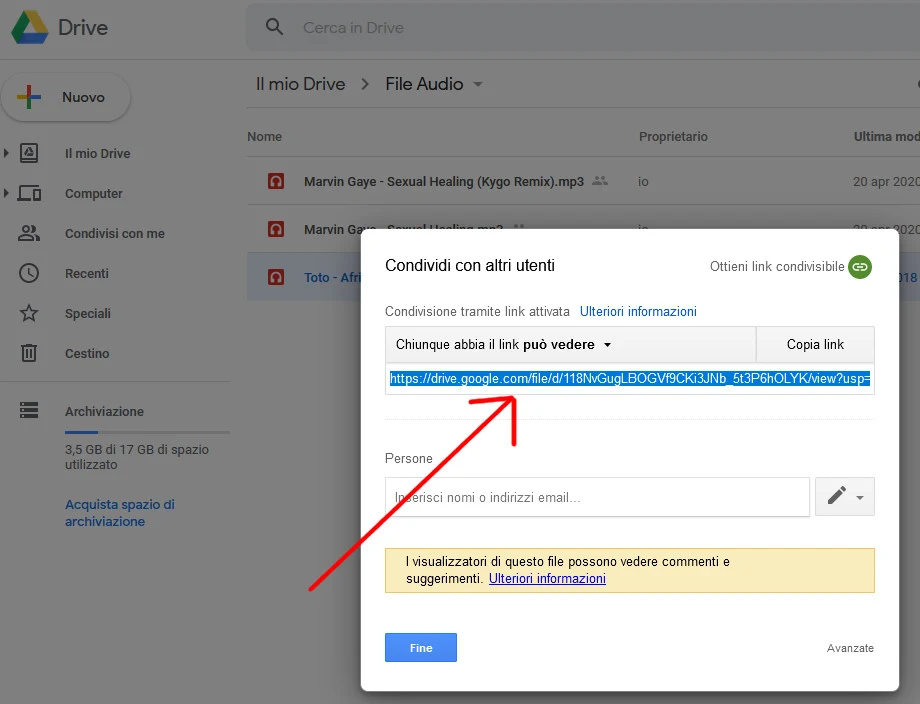The image size is (920, 704).
Task: Open the Recenti clock icon
Action: pyautogui.click(x=29, y=273)
